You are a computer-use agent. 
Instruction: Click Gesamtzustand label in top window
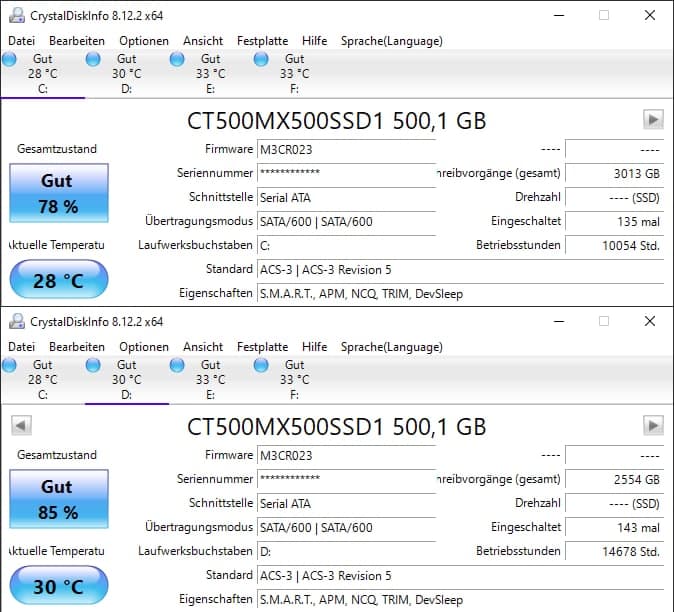57,149
